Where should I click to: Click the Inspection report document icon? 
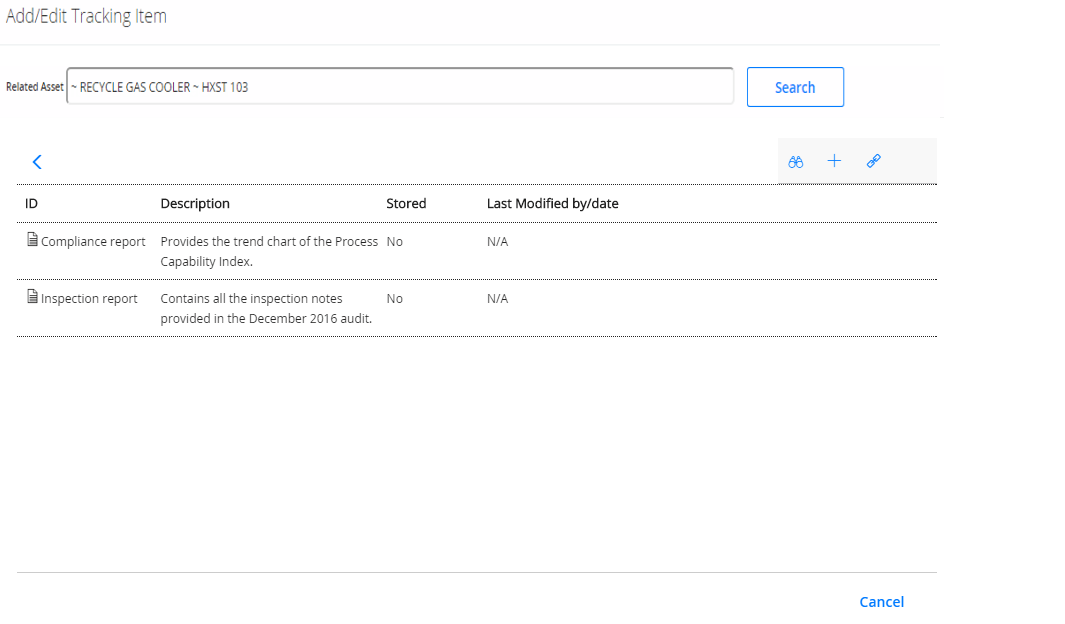(30, 297)
